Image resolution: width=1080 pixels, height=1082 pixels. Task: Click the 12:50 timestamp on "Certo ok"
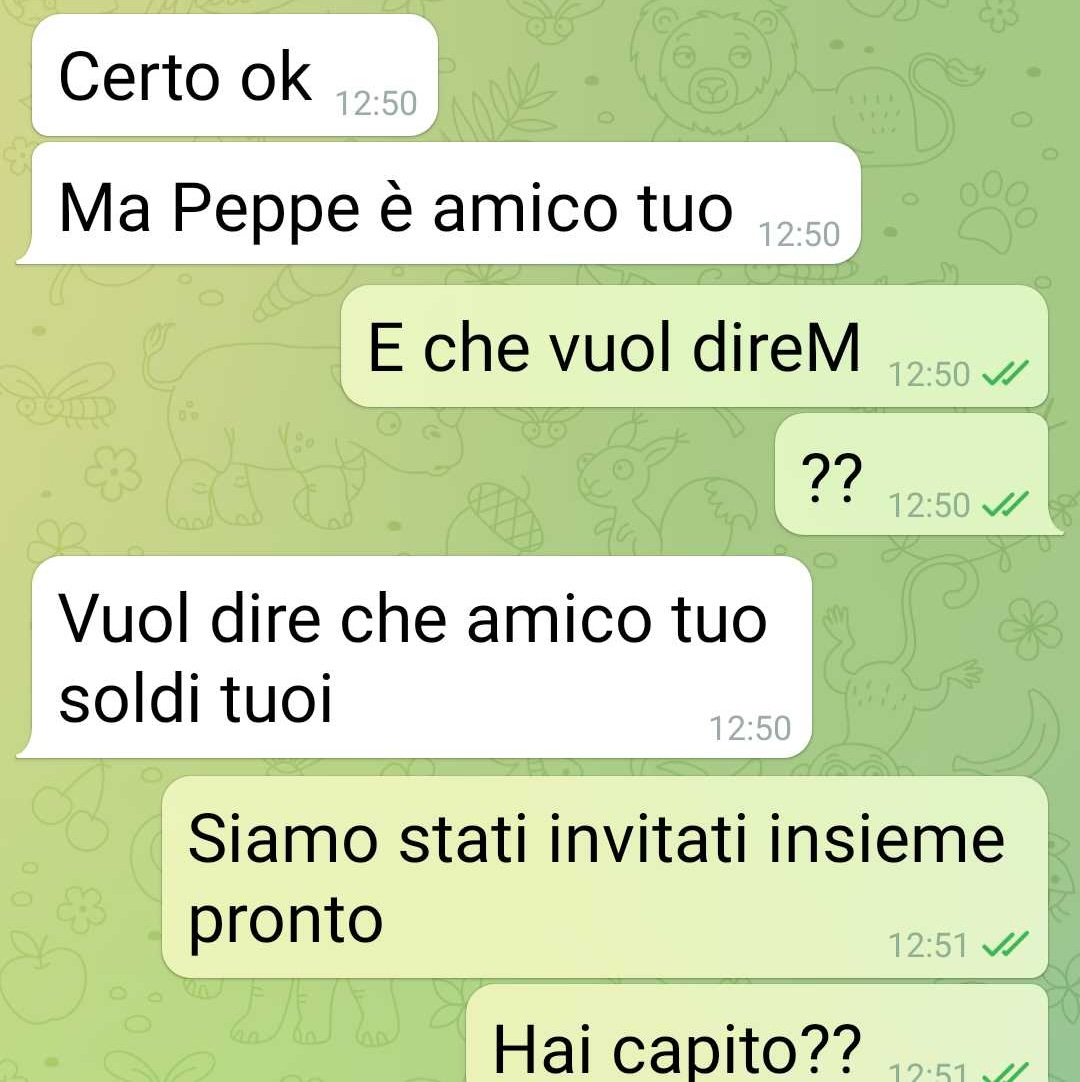pyautogui.click(x=376, y=104)
